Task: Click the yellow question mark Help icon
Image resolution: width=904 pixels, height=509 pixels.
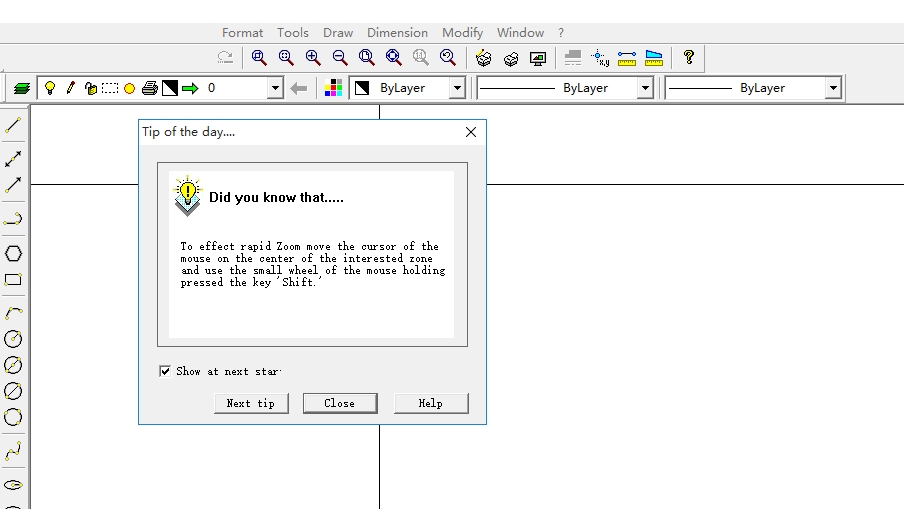Action: [688, 58]
